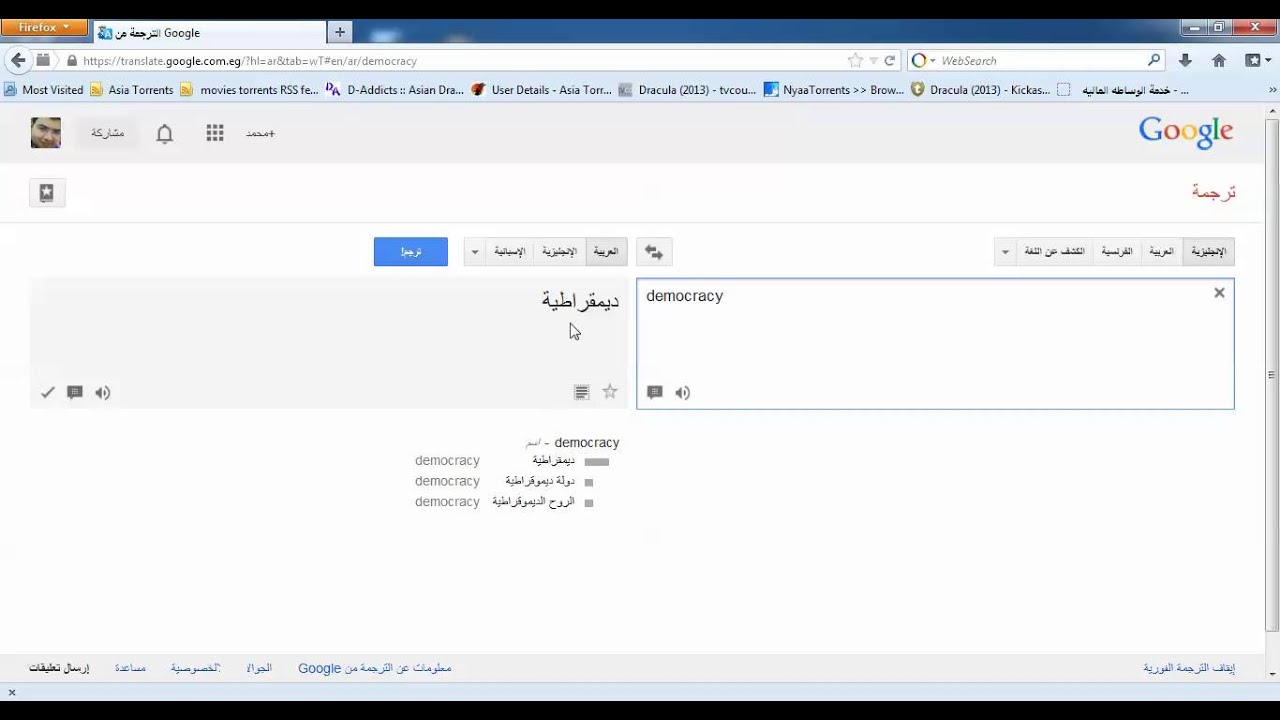This screenshot has width=1280, height=720.
Task: Open D-Addicts Asian Drama bookmark
Action: point(396,90)
